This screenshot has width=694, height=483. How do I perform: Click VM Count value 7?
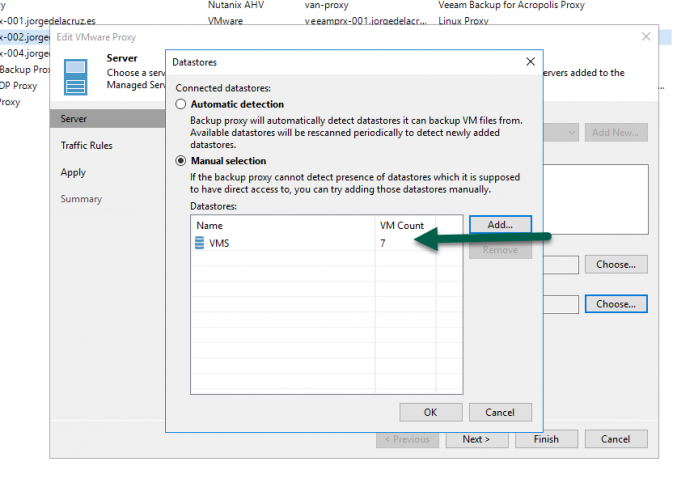383,243
